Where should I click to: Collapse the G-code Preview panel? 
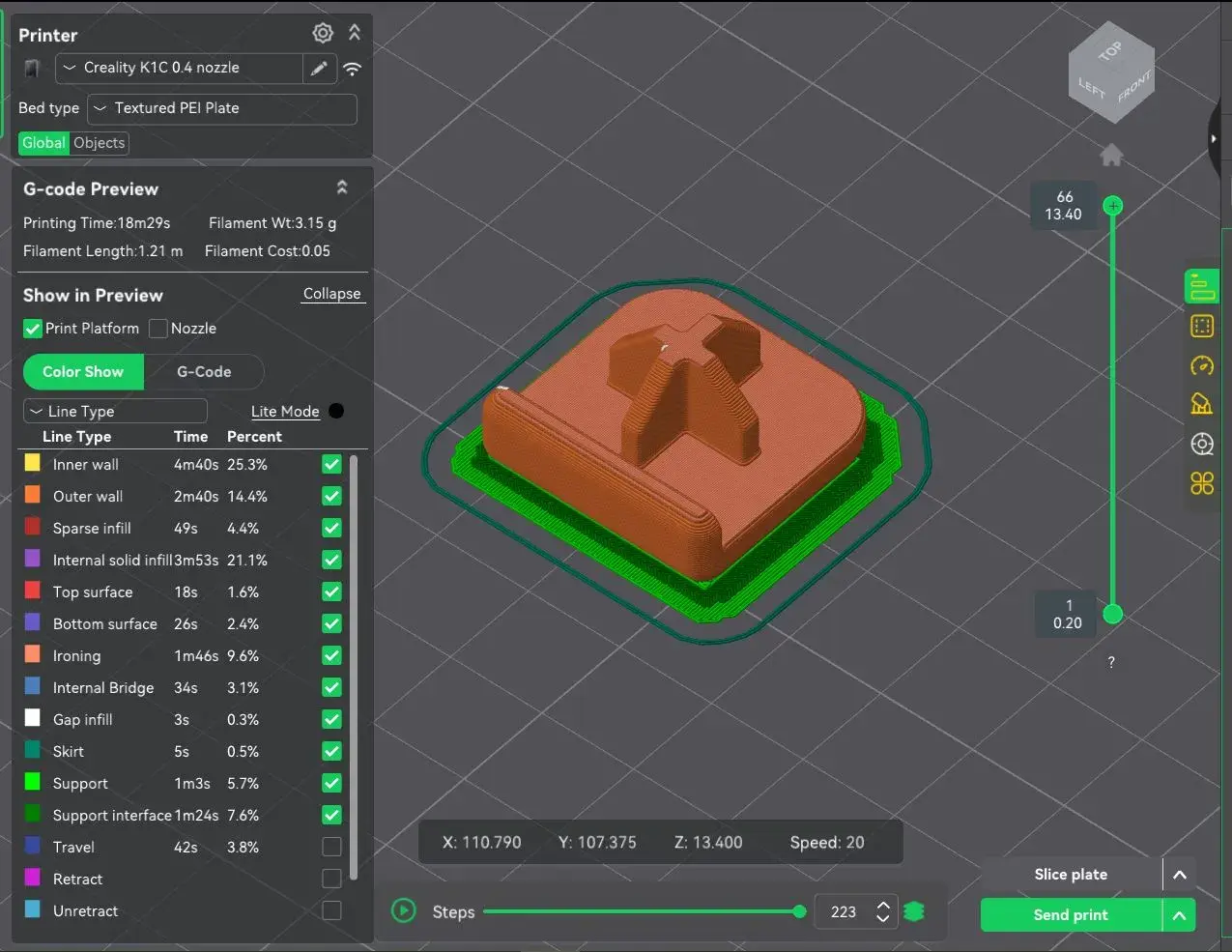pos(342,188)
